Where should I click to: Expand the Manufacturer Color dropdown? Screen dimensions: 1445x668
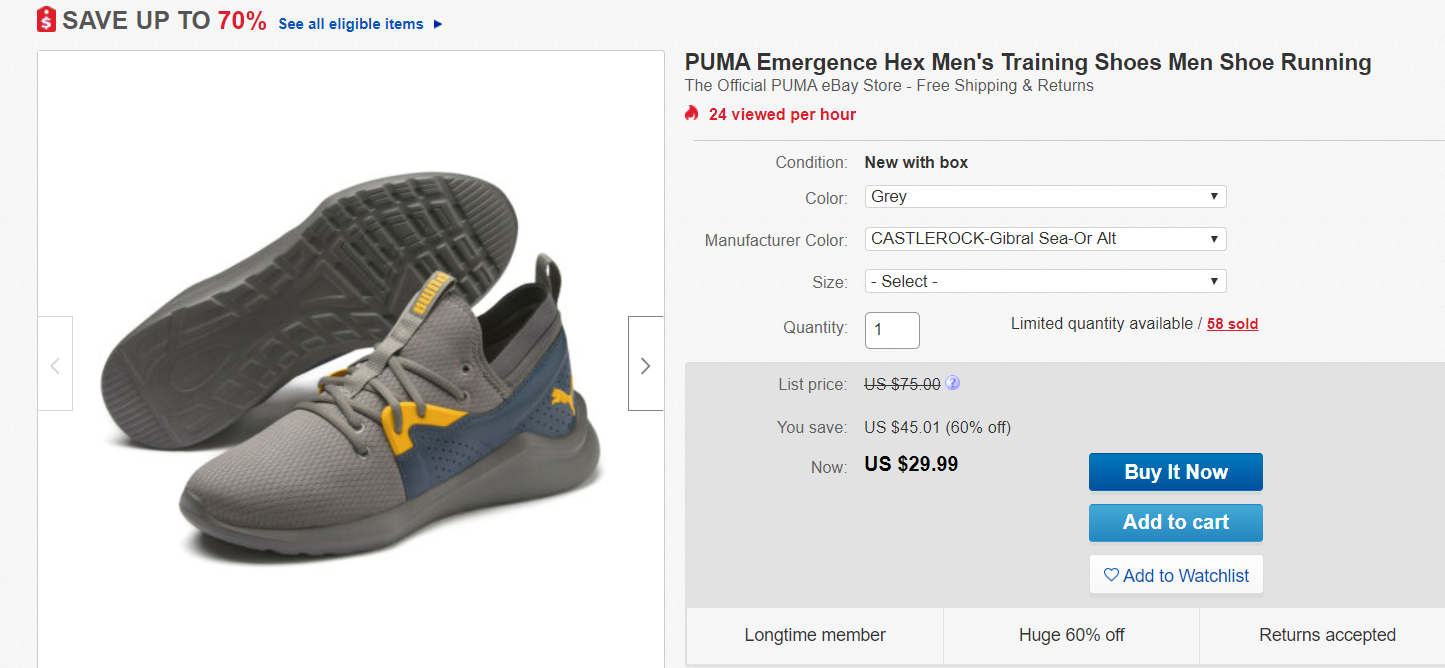[1045, 239]
